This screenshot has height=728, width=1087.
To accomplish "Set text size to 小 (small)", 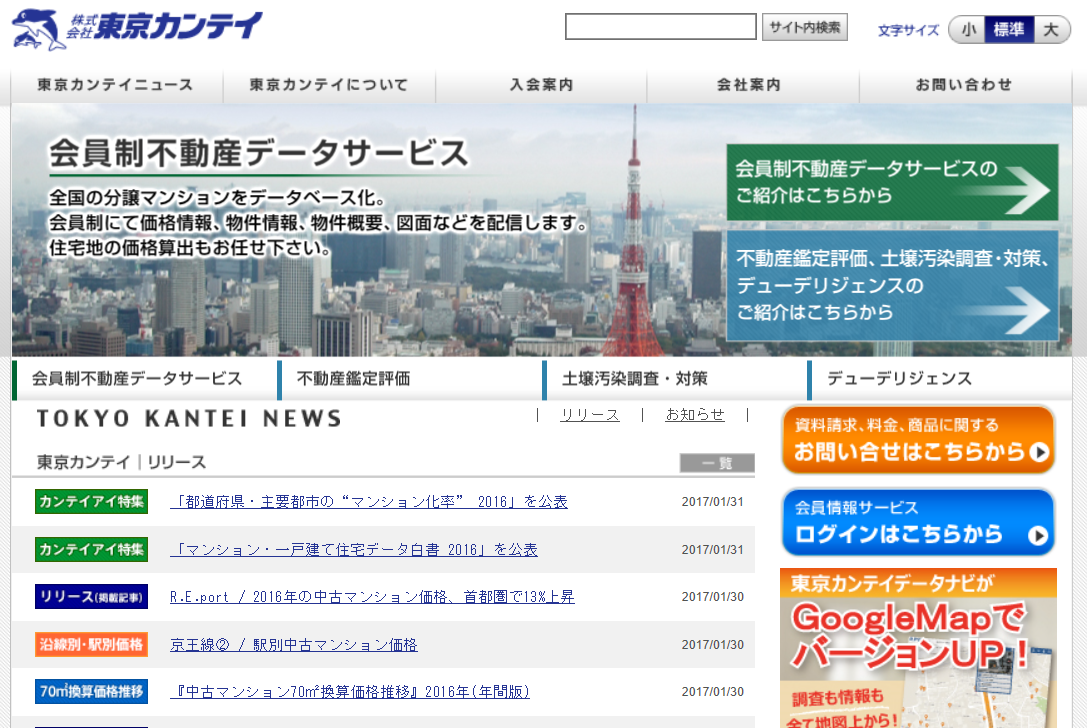I will coord(967,30).
